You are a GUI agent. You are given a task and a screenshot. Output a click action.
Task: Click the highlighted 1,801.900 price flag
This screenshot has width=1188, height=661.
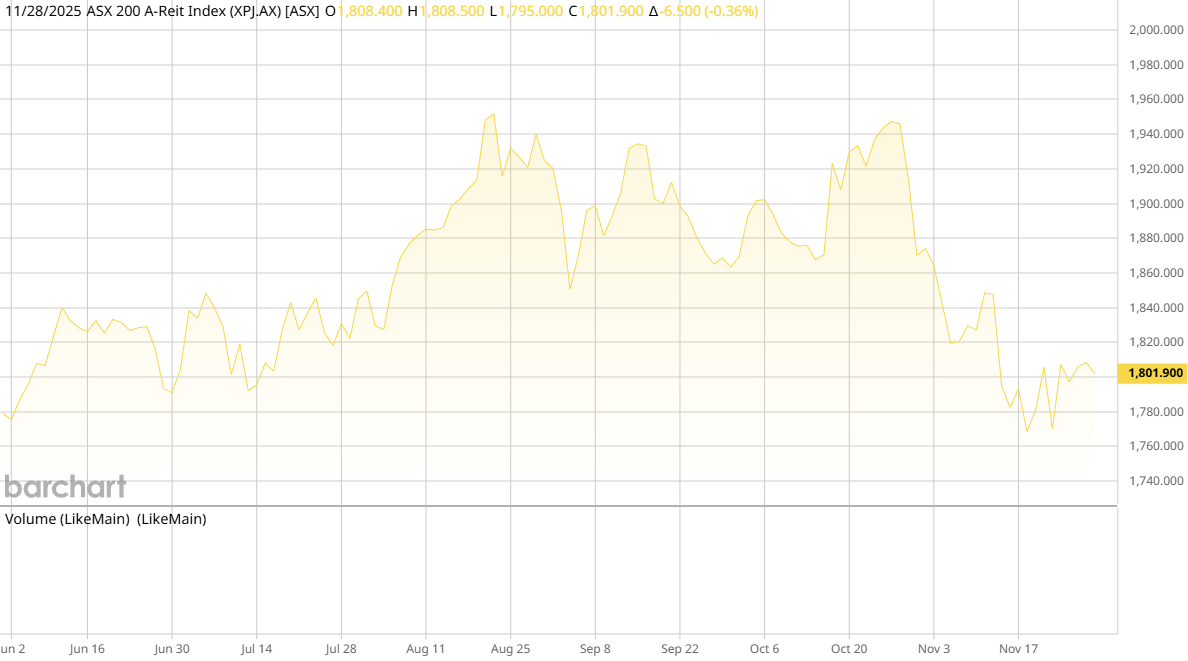[x=1154, y=372]
